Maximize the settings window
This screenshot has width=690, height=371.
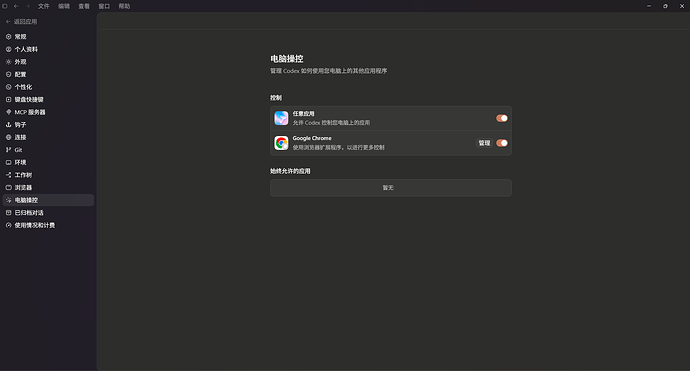coord(665,6)
